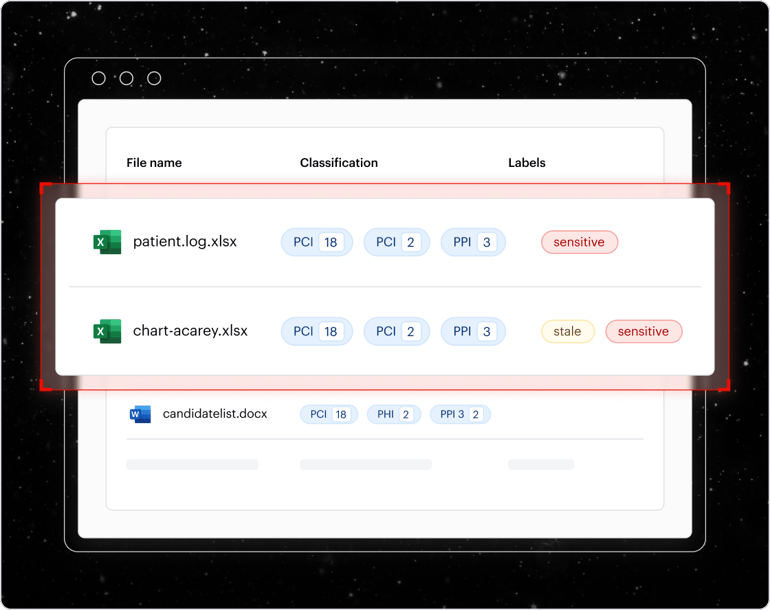Sort by the Labels column header
The height and width of the screenshot is (610, 770).
point(527,162)
